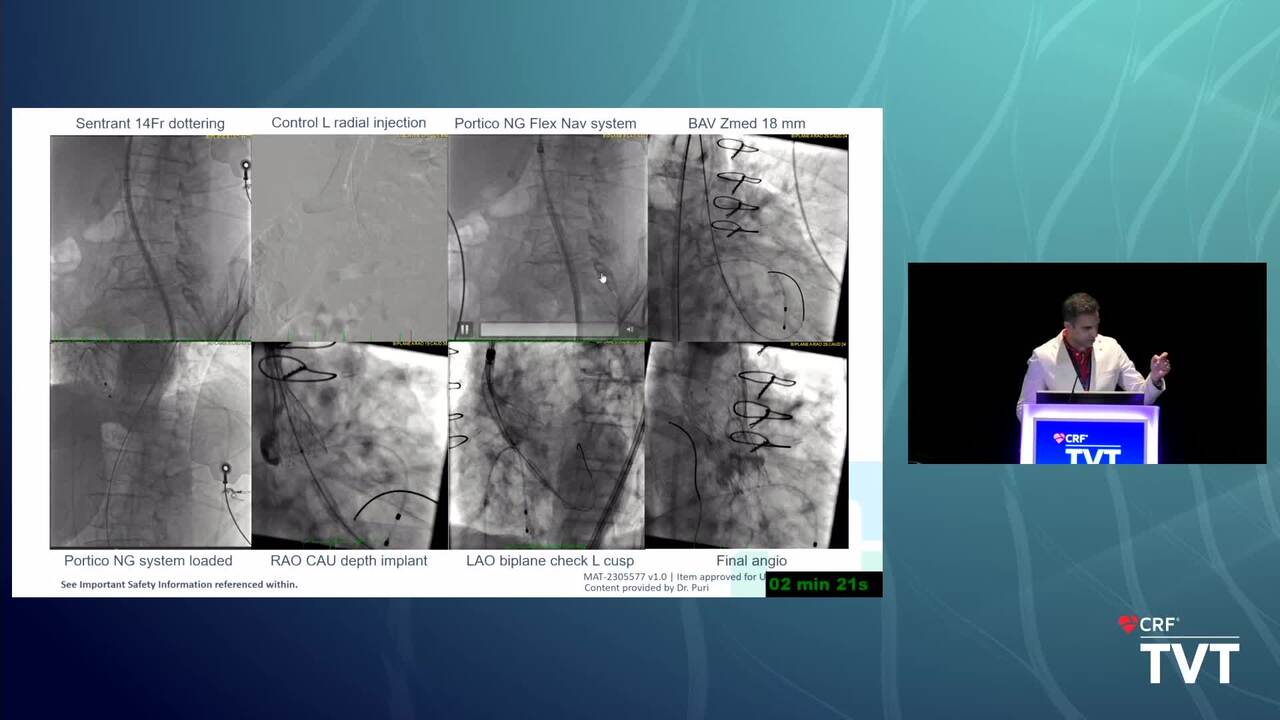Image resolution: width=1280 pixels, height=720 pixels.
Task: Open the Final angio image
Action: tap(747, 445)
